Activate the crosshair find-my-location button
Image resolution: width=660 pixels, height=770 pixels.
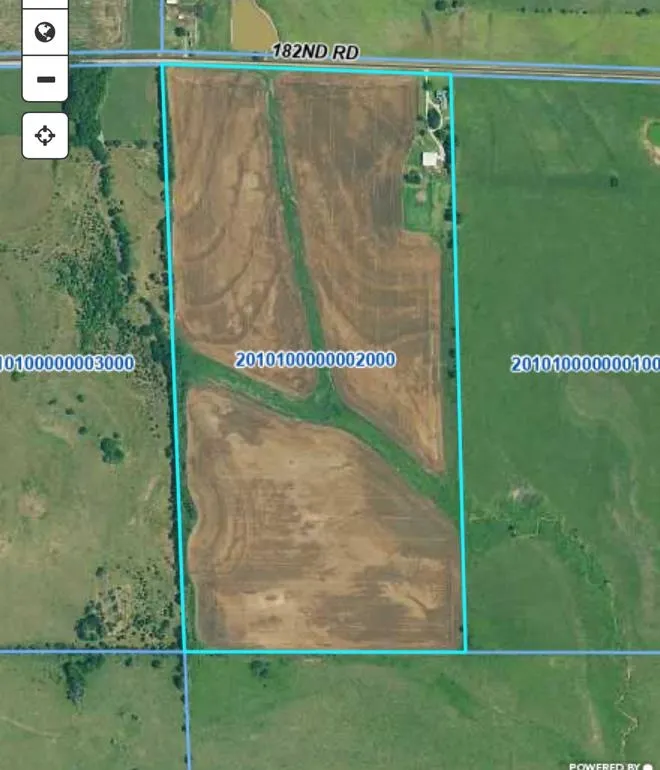point(45,135)
